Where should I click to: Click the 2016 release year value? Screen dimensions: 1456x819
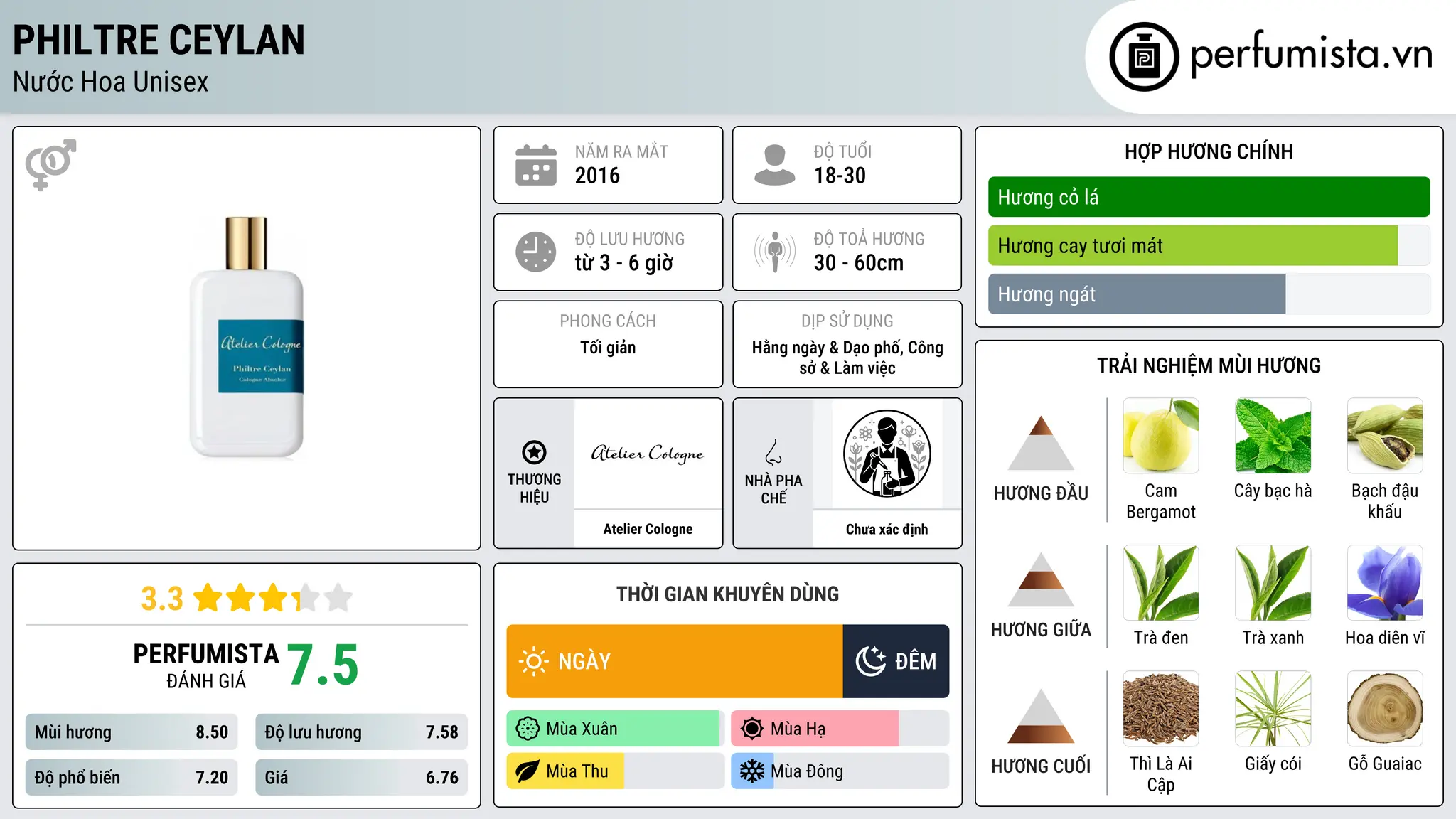[597, 176]
